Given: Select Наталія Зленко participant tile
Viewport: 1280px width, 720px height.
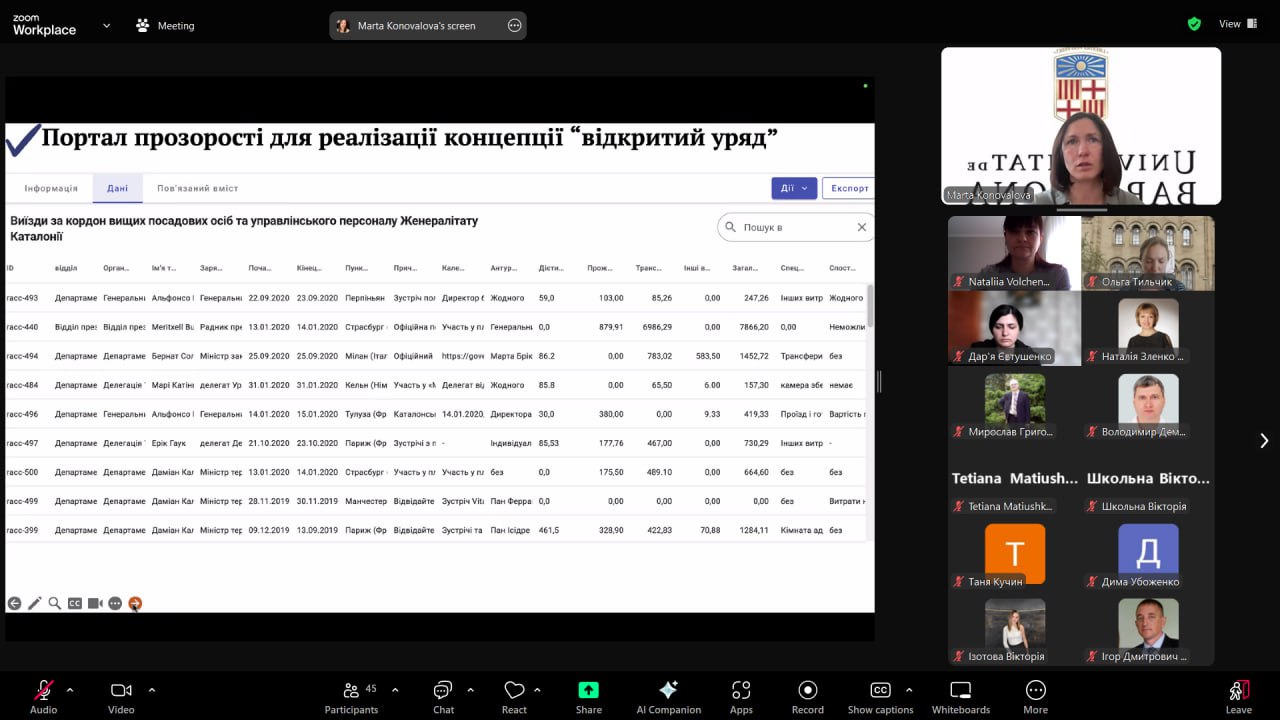Looking at the screenshot, I should (x=1148, y=328).
